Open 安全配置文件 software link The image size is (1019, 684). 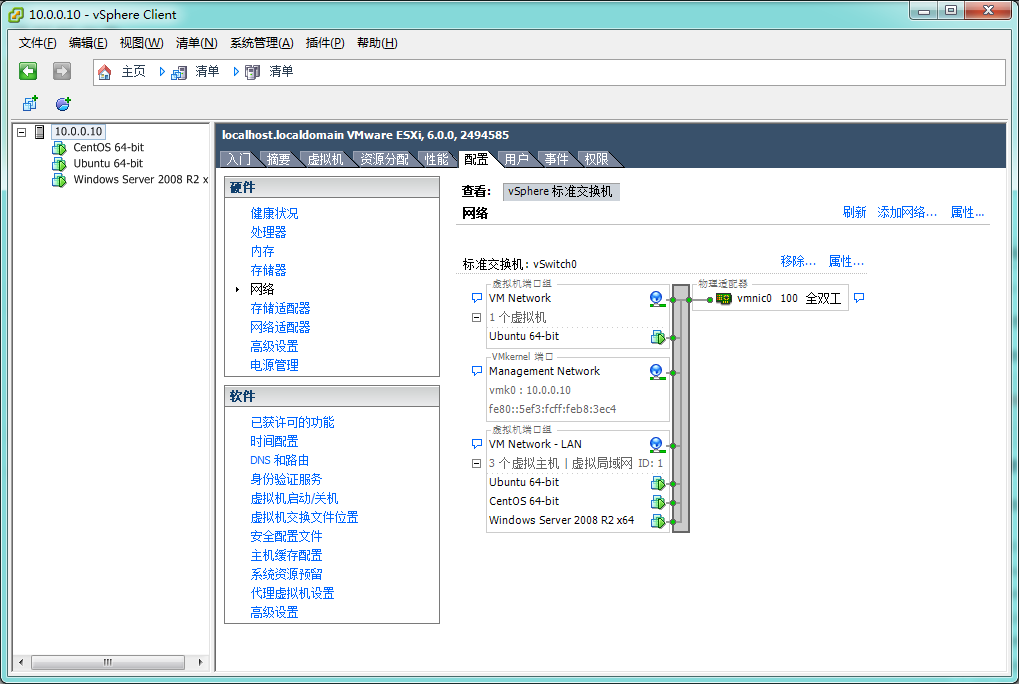[287, 537]
